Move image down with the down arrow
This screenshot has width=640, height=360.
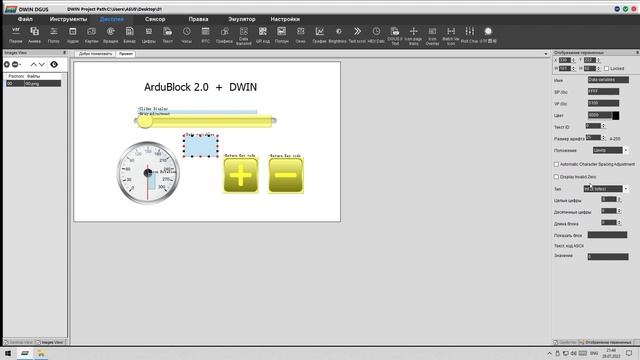click(42, 64)
